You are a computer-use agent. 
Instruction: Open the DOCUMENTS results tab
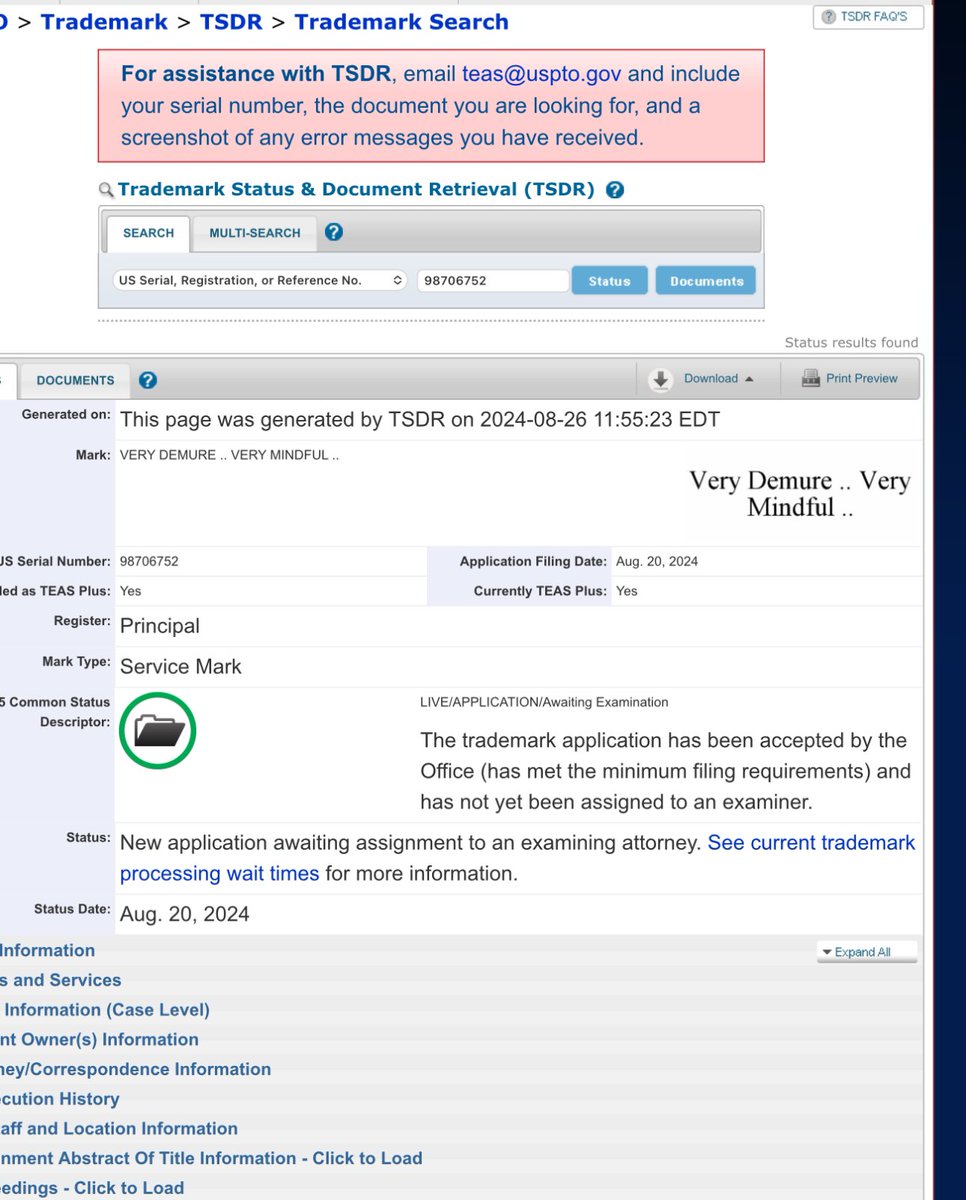pyautogui.click(x=75, y=380)
